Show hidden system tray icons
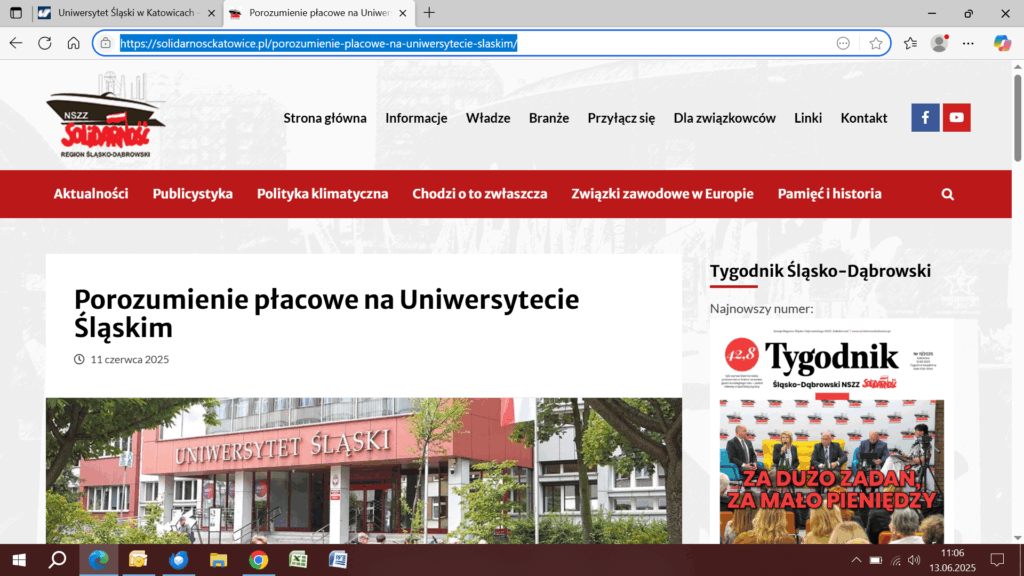 (x=856, y=560)
